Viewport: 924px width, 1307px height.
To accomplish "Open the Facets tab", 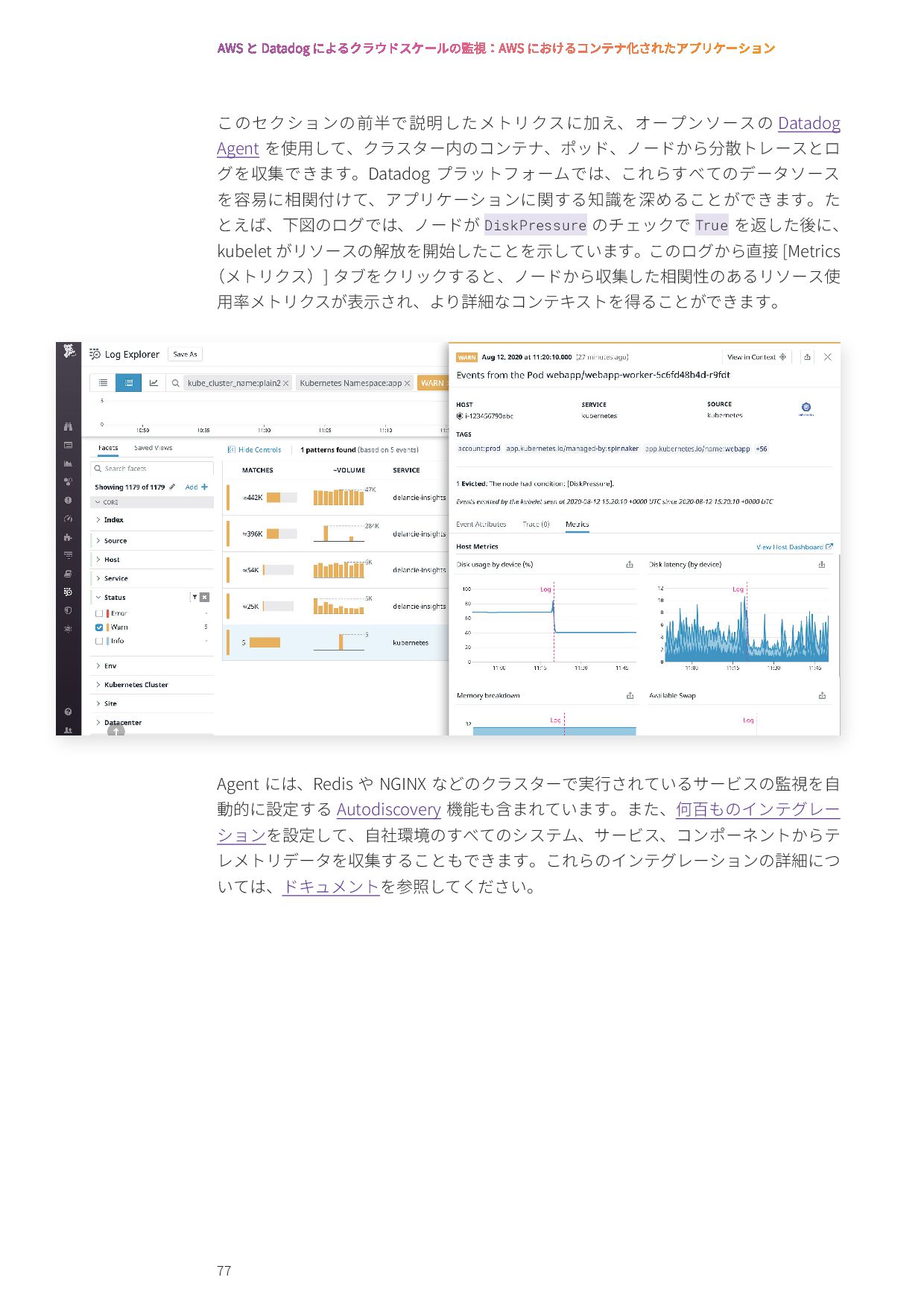I will pos(108,448).
